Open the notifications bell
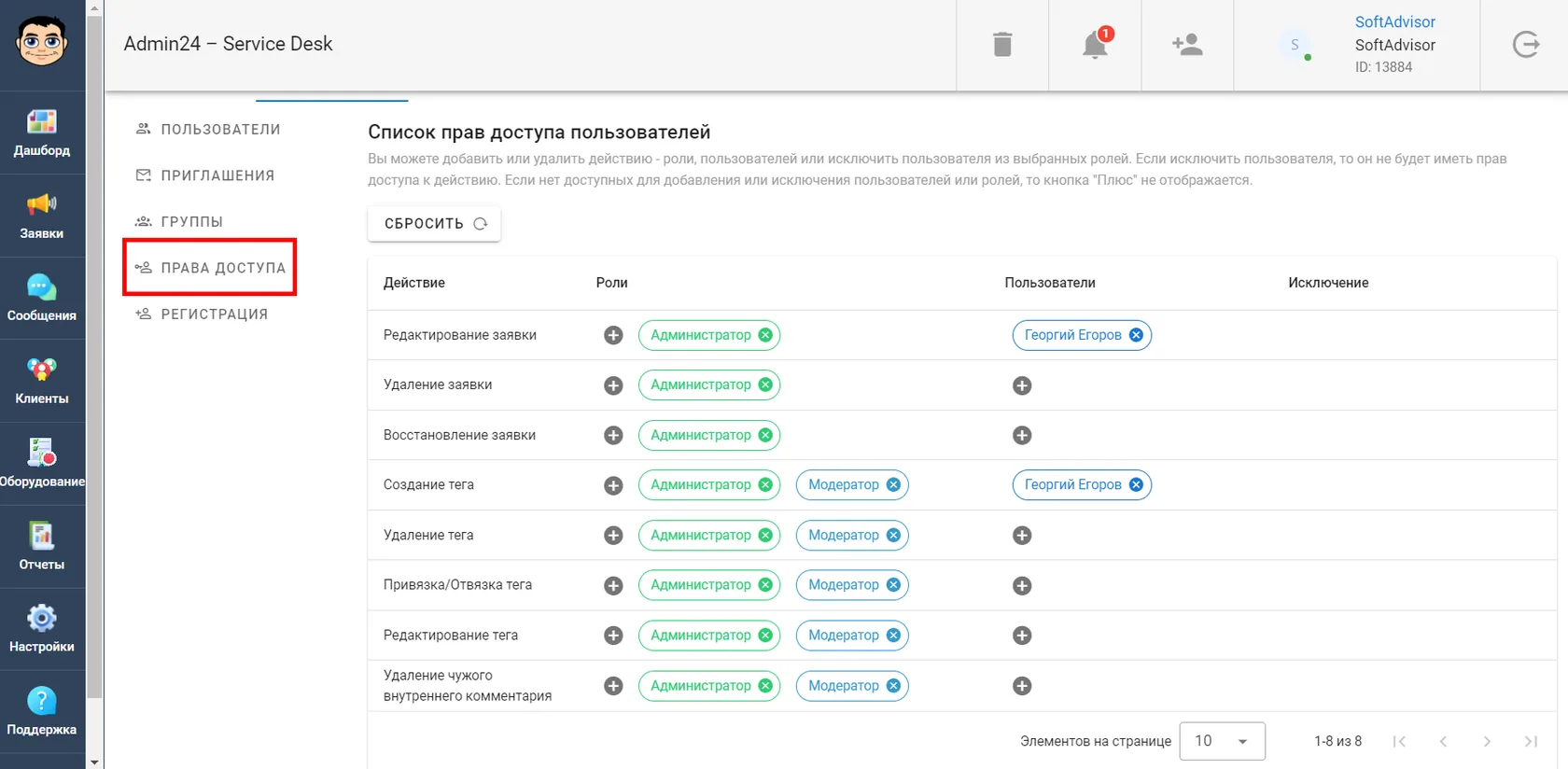The height and width of the screenshot is (769, 1568). click(1095, 44)
